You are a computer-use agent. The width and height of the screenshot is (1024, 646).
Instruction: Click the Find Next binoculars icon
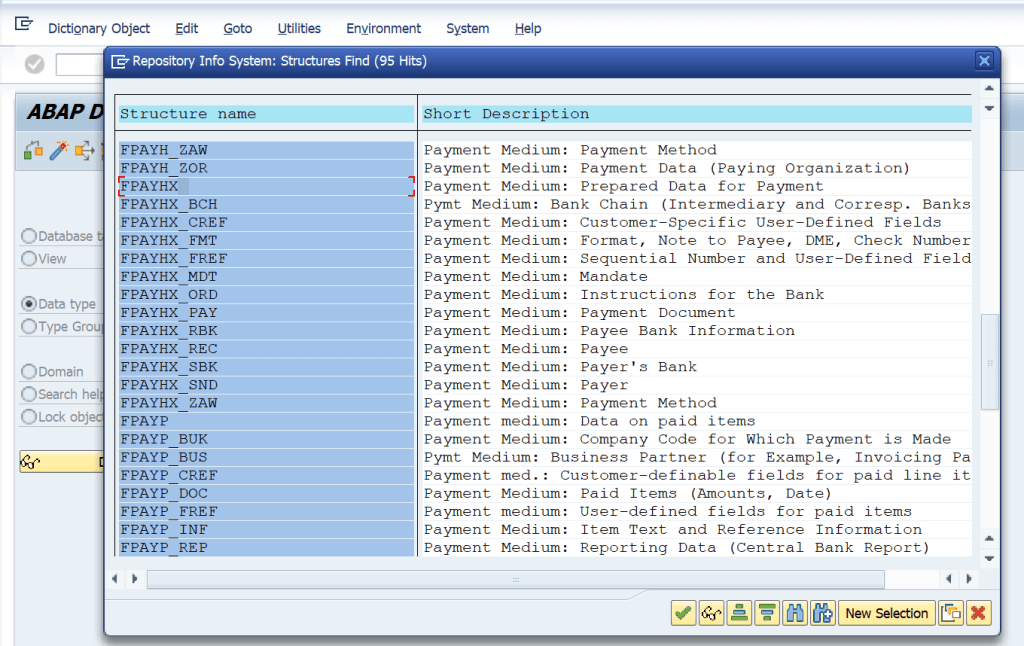(822, 613)
